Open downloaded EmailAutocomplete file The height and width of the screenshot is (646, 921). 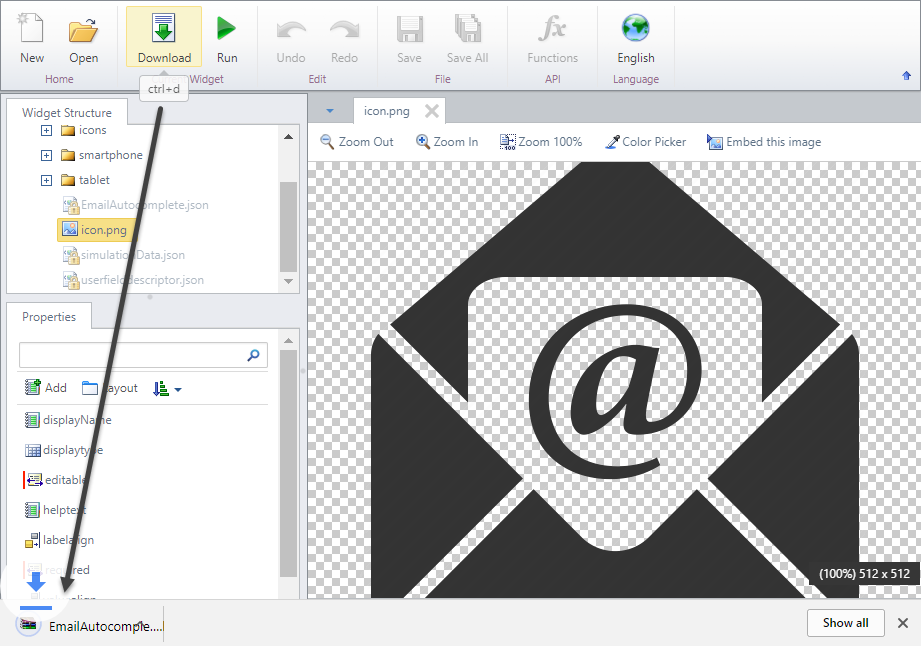(x=89, y=626)
